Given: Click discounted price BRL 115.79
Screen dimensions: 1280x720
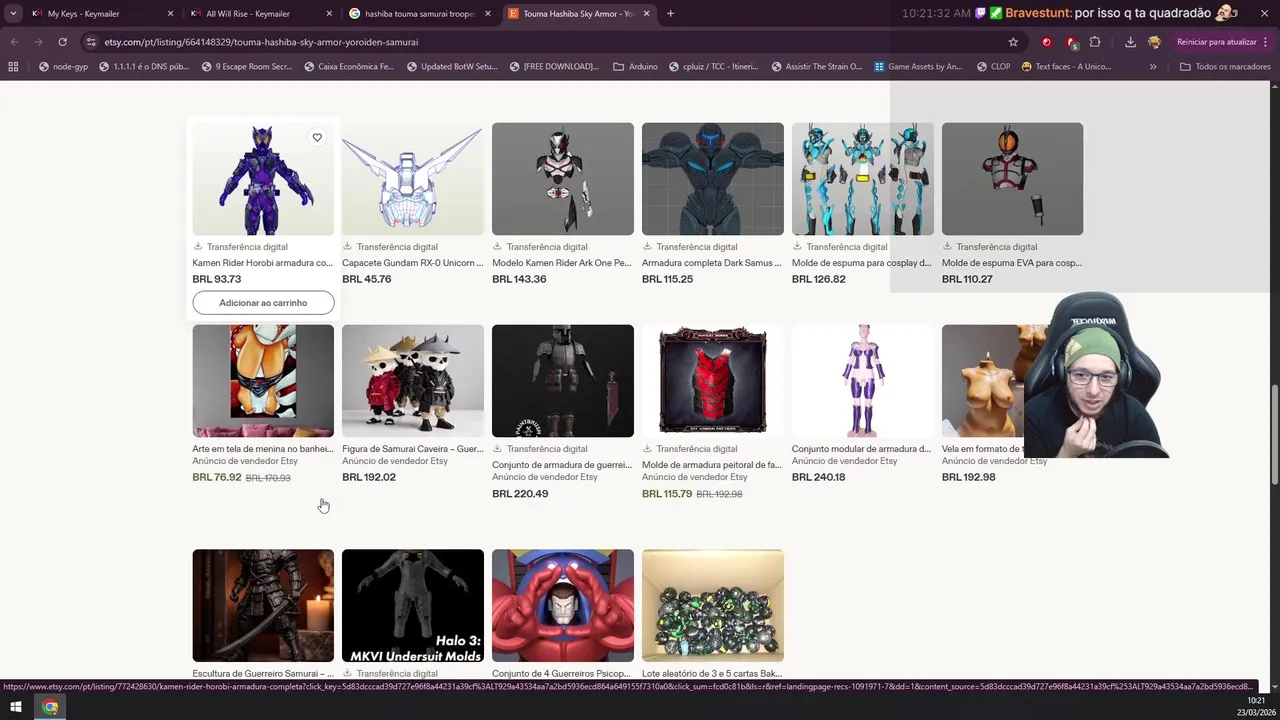Looking at the screenshot, I should point(667,493).
